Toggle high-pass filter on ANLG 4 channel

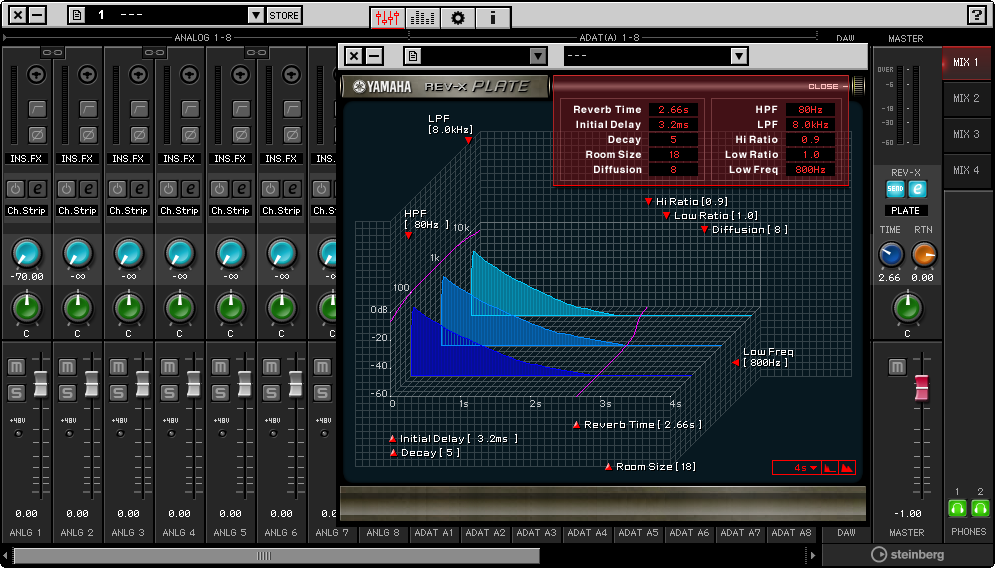[190, 109]
